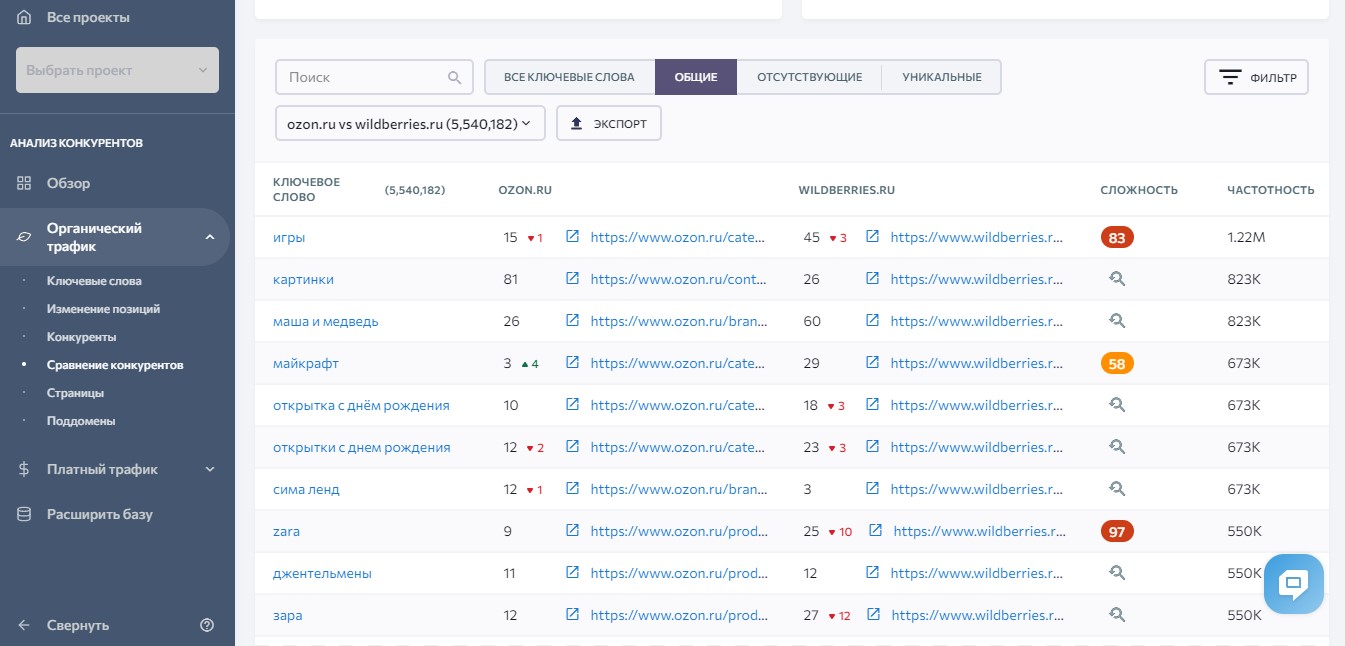Open the live chat widget
This screenshot has width=1345, height=646.
pyautogui.click(x=1293, y=582)
